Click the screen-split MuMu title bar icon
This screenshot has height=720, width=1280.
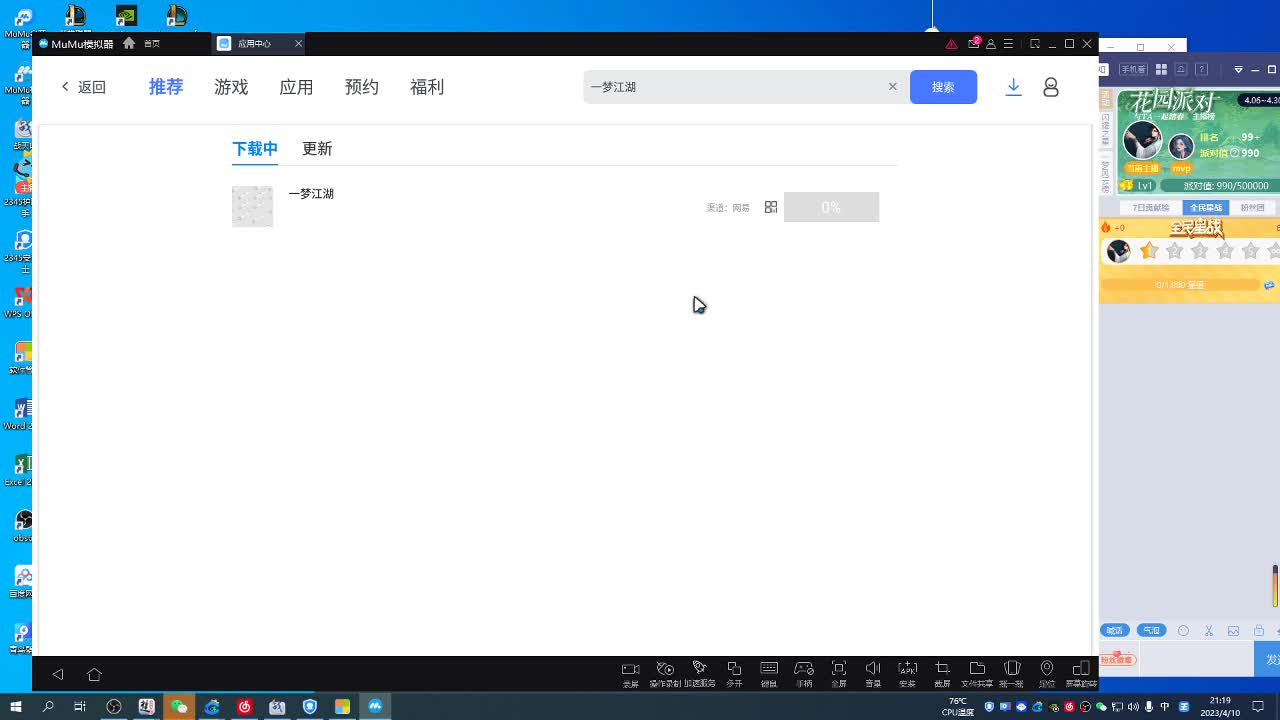(x=1035, y=44)
